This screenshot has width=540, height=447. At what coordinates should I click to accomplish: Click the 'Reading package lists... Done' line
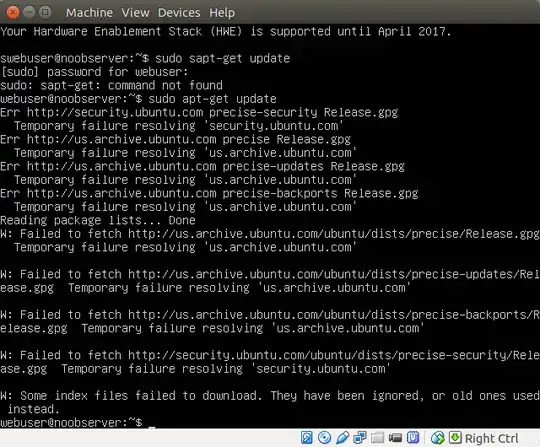pyautogui.click(x=98, y=220)
